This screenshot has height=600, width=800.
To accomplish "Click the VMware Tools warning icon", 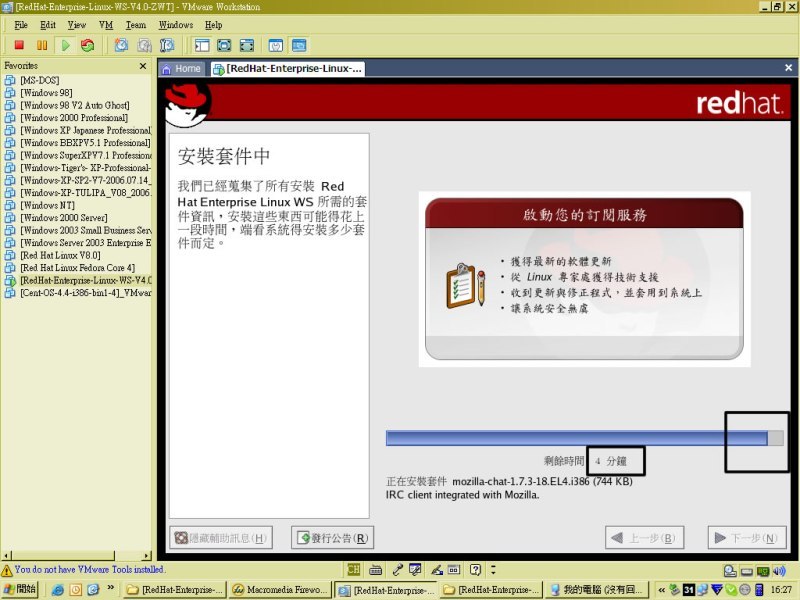I will pyautogui.click(x=7, y=570).
